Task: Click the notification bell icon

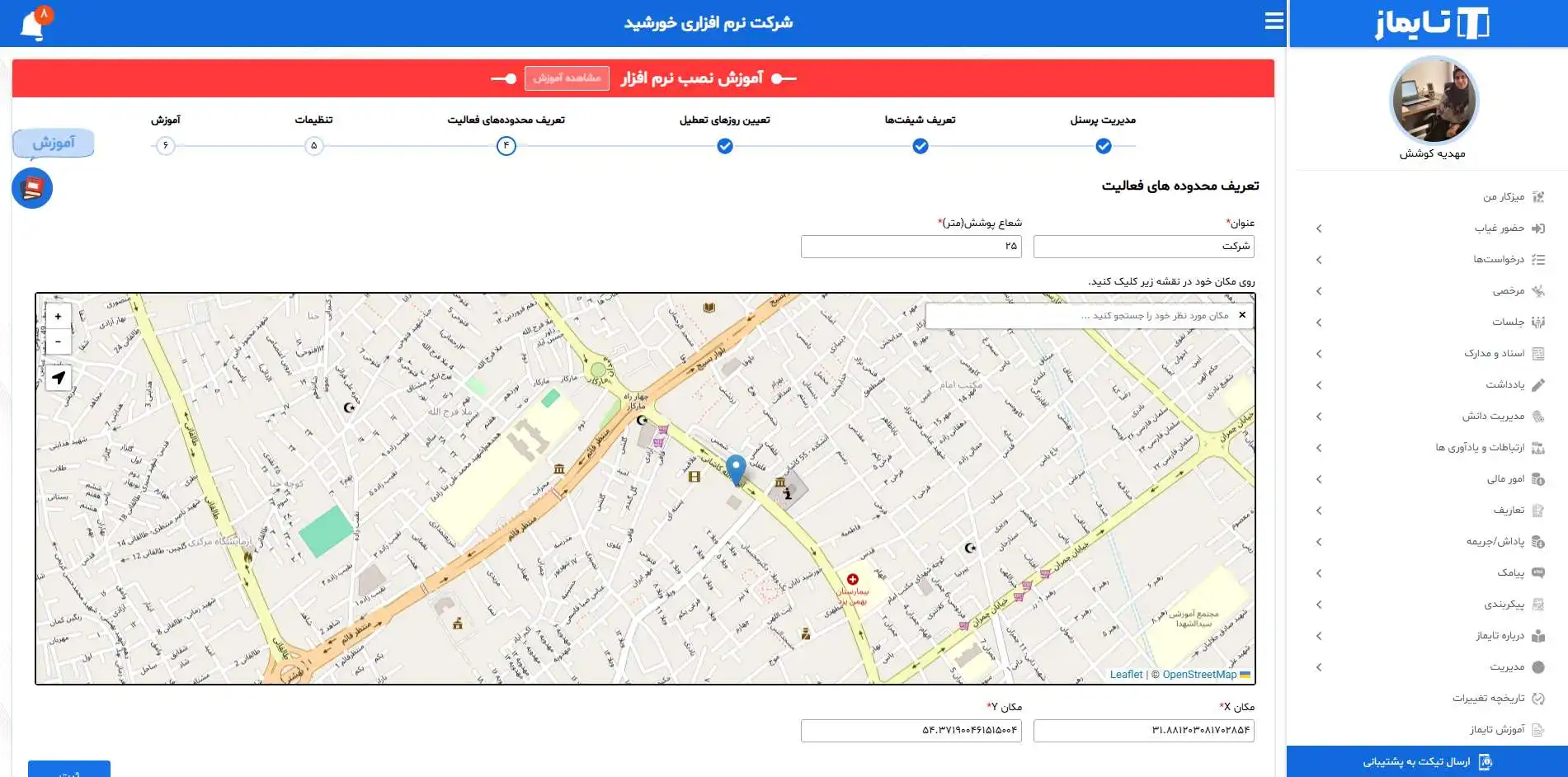Action: 33,25
